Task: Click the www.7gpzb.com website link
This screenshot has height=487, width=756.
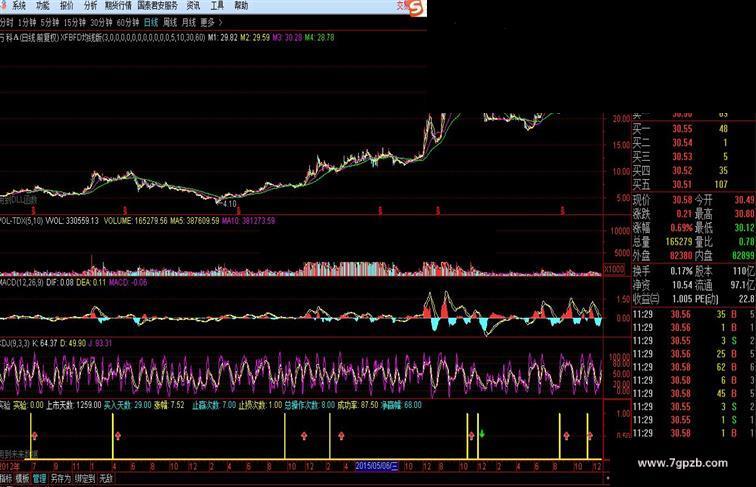Action: tap(683, 463)
